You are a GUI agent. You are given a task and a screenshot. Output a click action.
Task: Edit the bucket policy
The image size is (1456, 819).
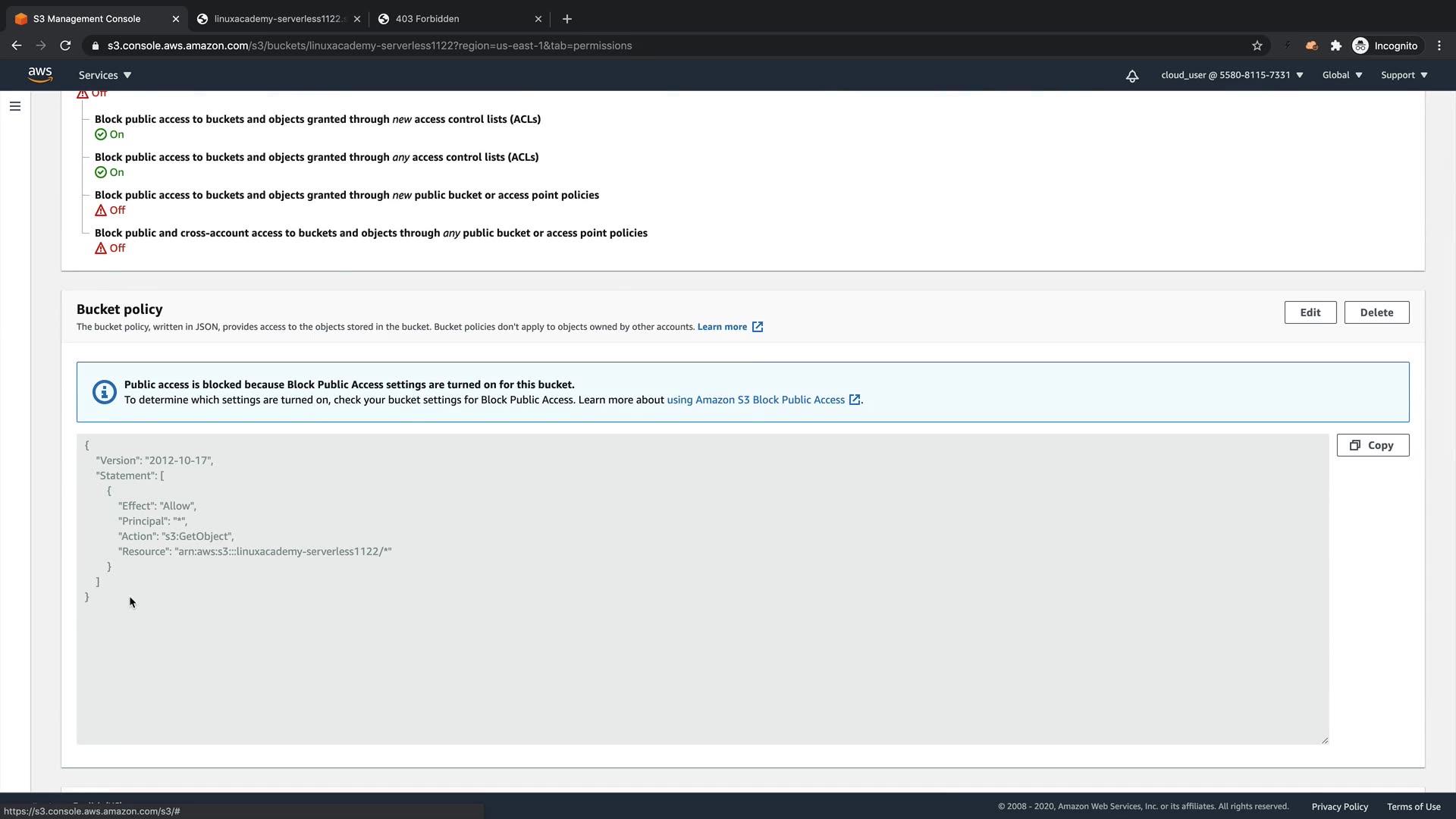coord(1310,312)
